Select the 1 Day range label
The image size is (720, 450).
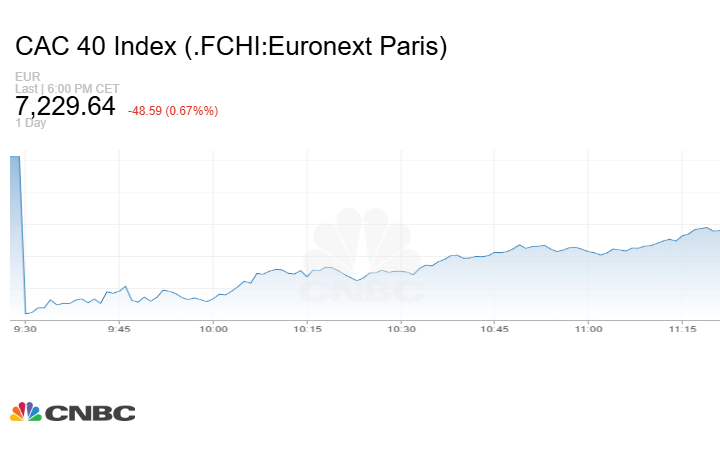coord(31,123)
